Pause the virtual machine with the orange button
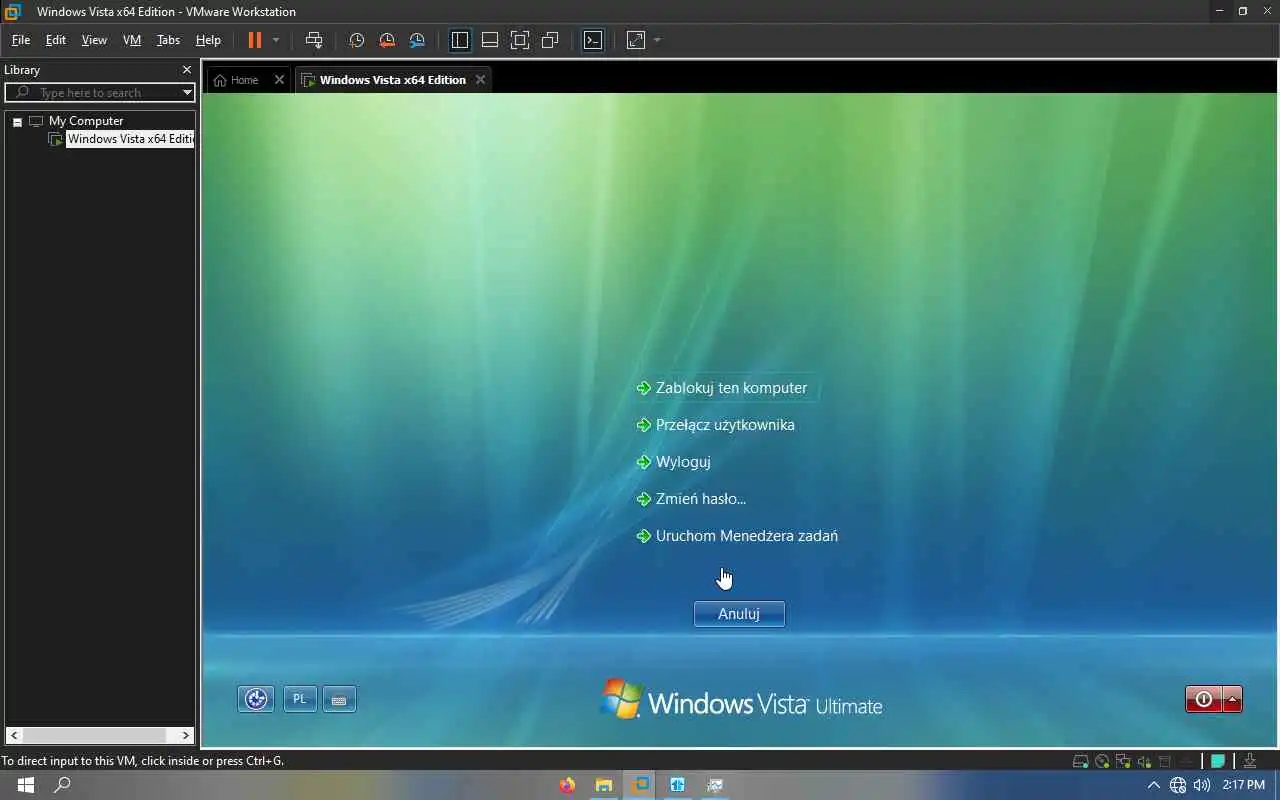The height and width of the screenshot is (800, 1280). click(255, 40)
